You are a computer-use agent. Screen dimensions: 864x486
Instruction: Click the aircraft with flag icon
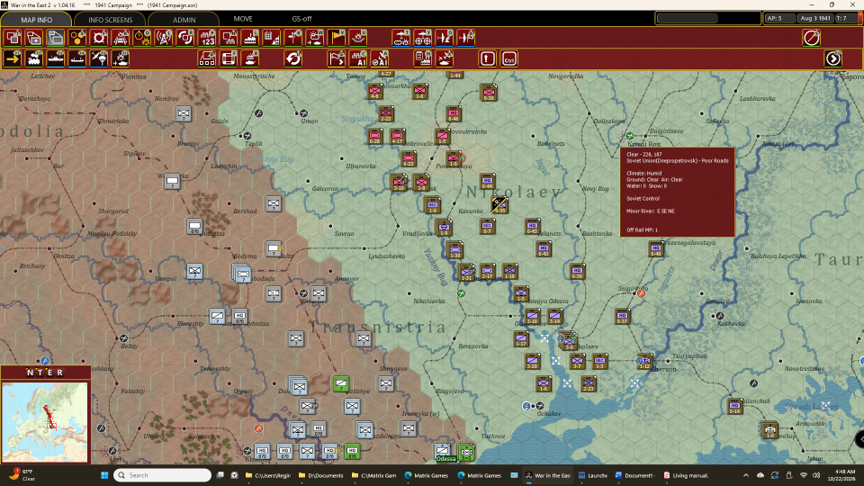[x=466, y=38]
